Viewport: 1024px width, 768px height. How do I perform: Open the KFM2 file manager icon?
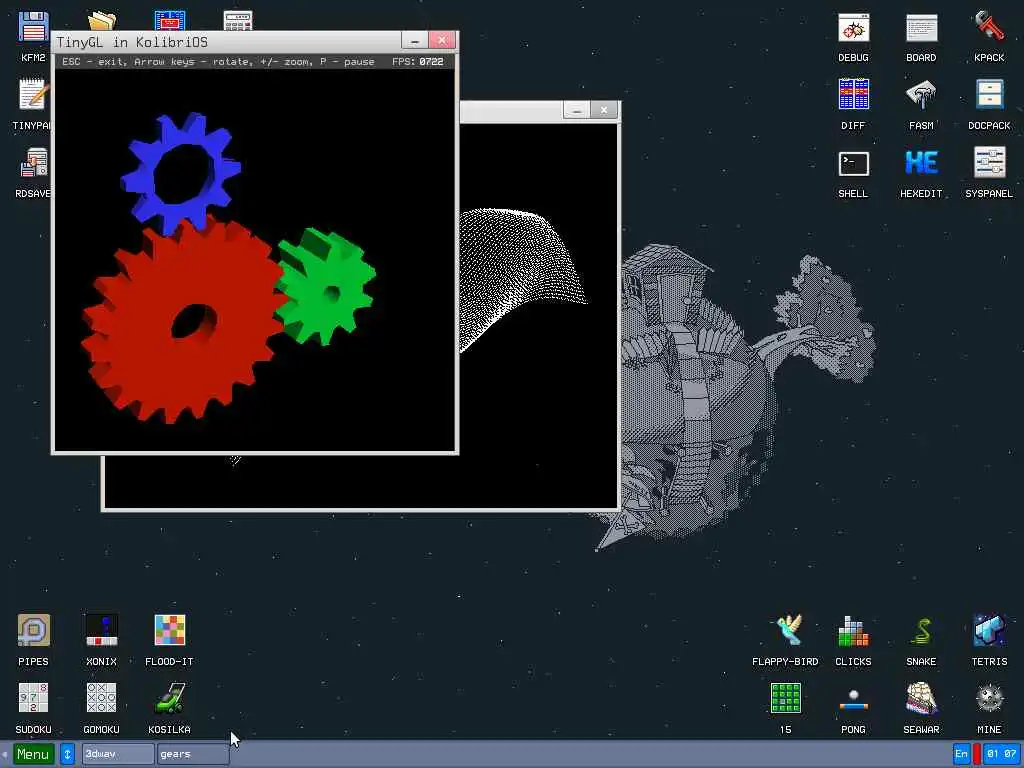pos(33,29)
